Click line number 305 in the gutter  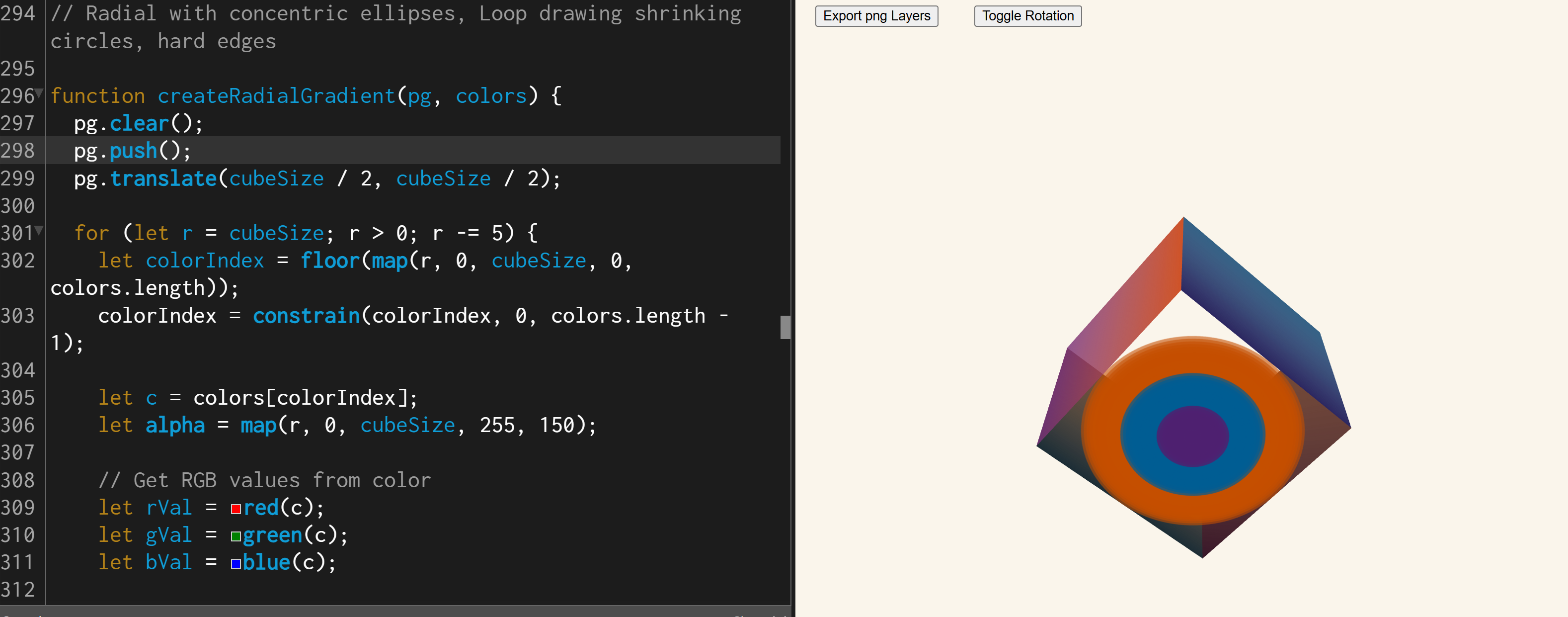[x=18, y=398]
